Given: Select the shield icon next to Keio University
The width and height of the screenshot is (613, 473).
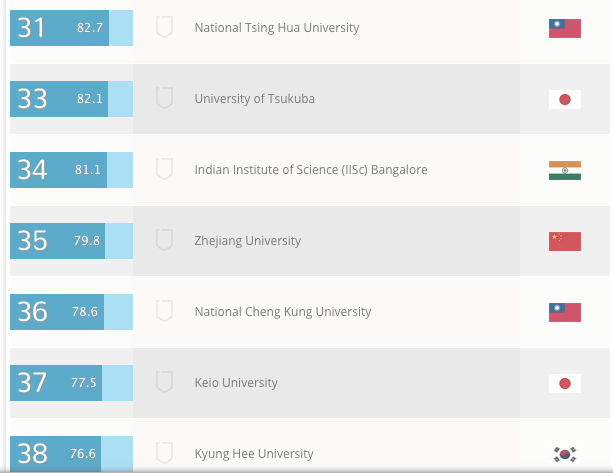Looking at the screenshot, I should tap(165, 383).
